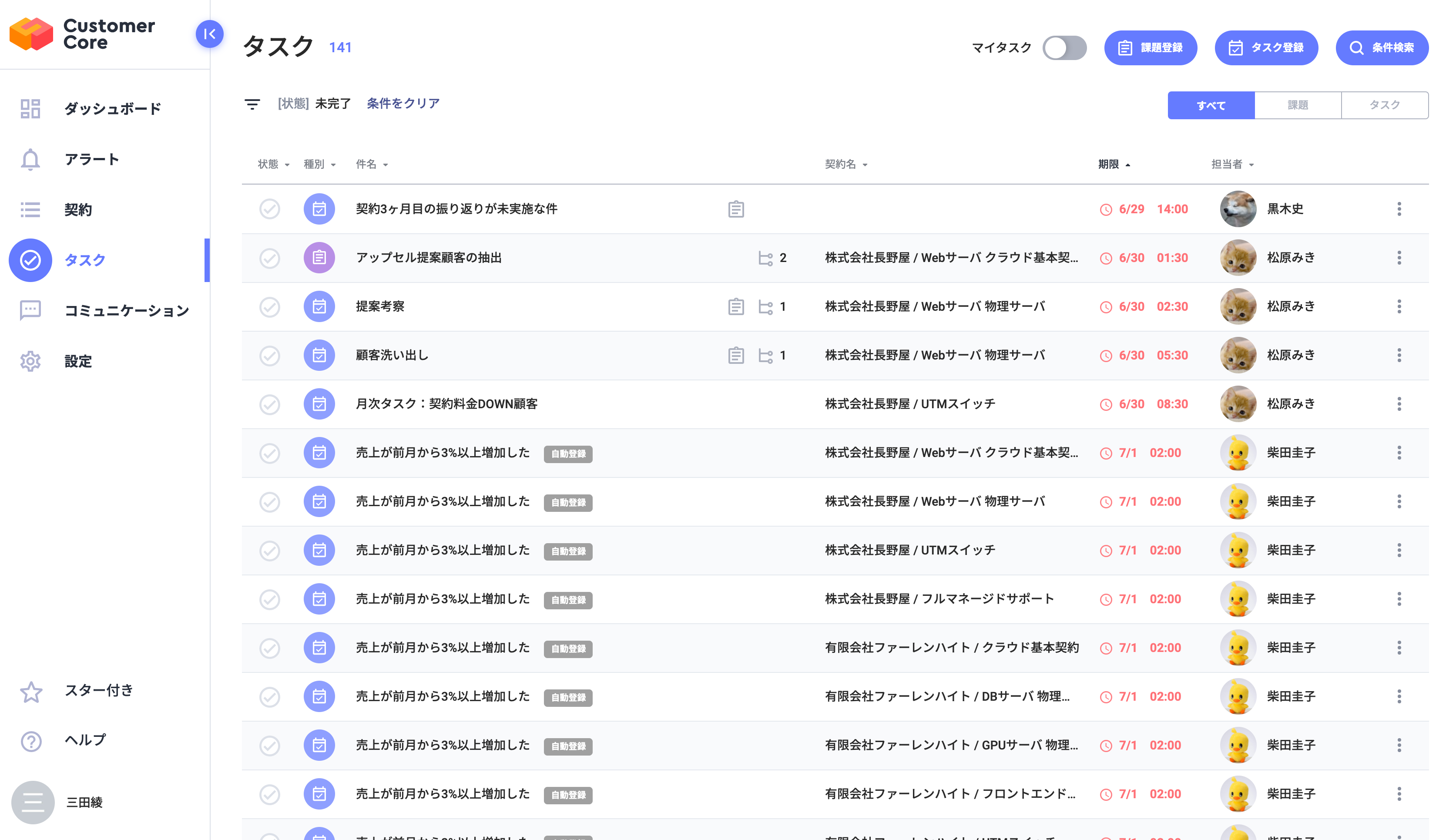Open スター付き in the sidebar
The image size is (1456, 840).
point(99,691)
